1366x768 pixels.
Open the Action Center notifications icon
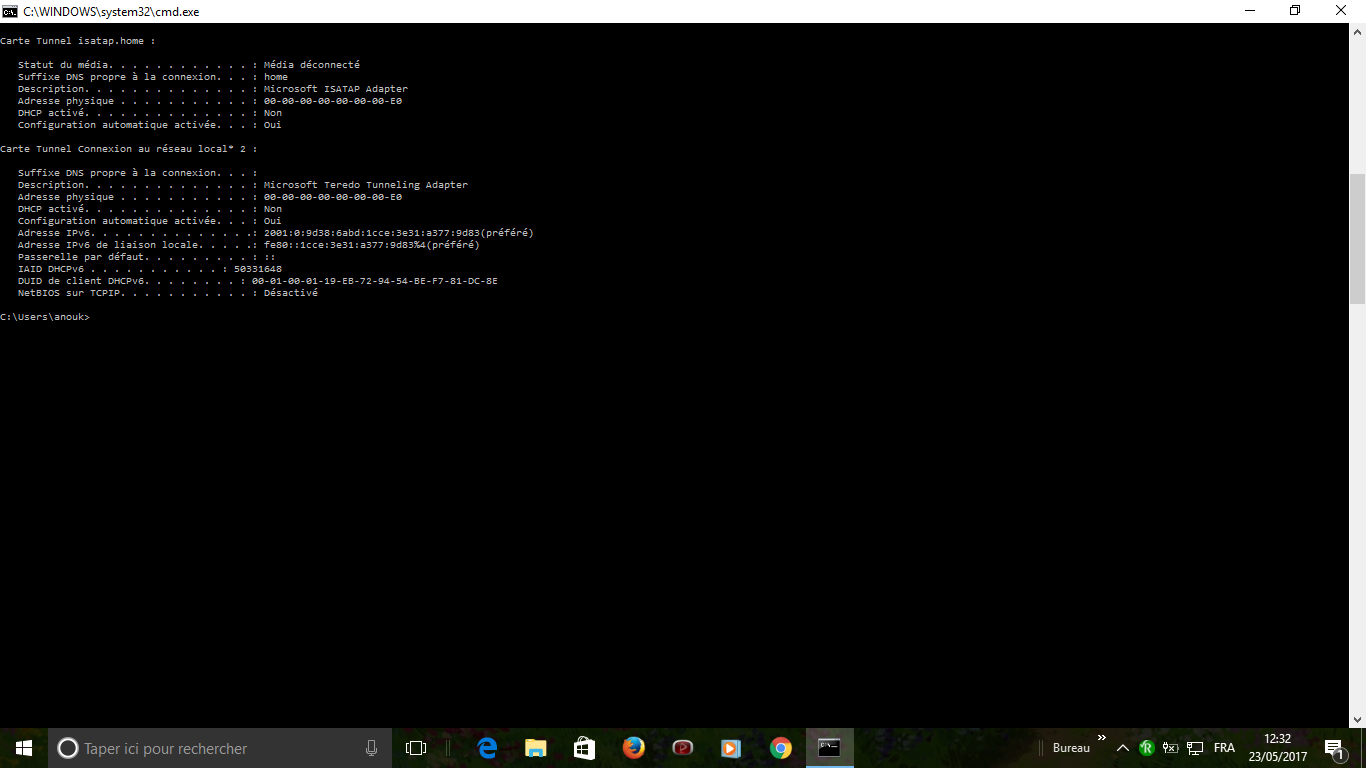click(x=1333, y=748)
